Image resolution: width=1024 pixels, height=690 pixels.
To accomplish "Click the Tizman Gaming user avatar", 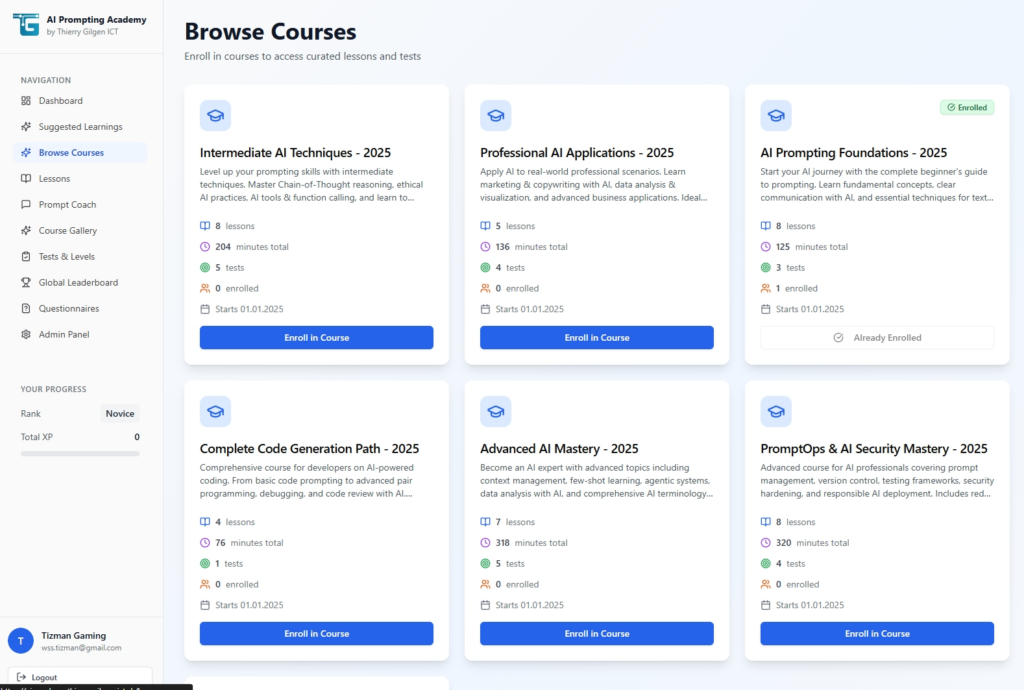I will (x=21, y=641).
